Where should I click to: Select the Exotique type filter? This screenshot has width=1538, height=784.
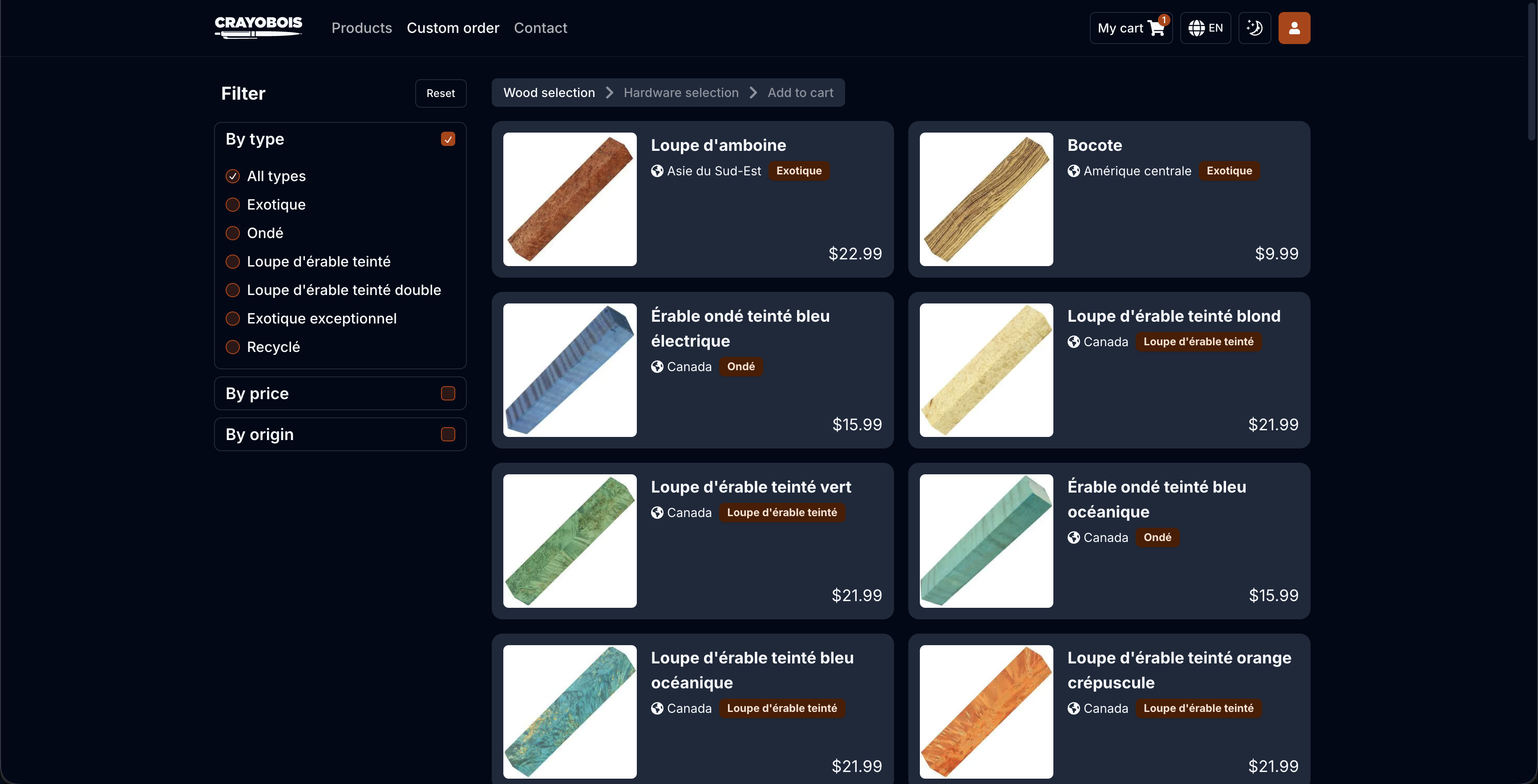pos(232,204)
